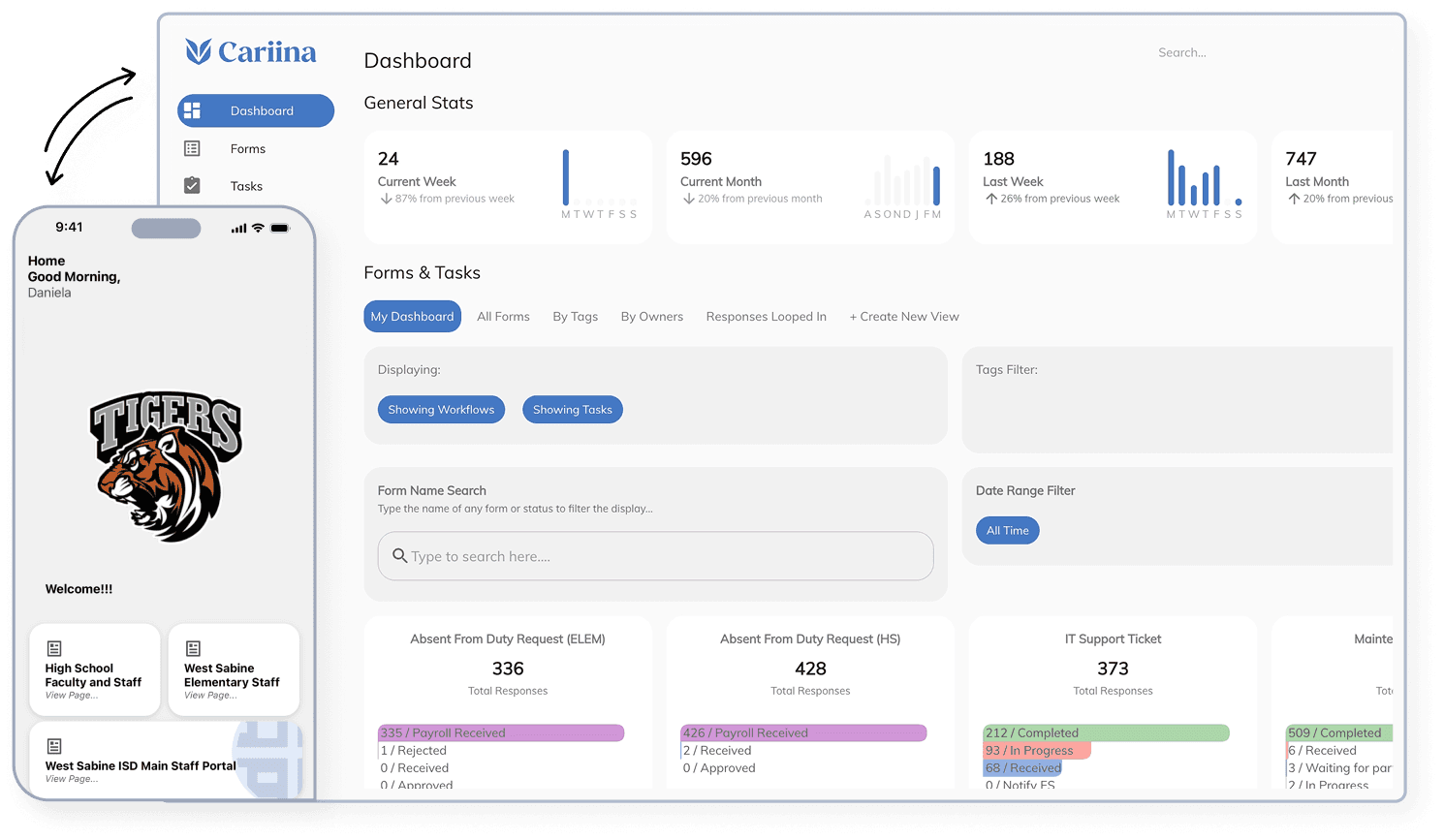Open the Responses Looped In tab
This screenshot has height=840, width=1444.
click(x=766, y=317)
